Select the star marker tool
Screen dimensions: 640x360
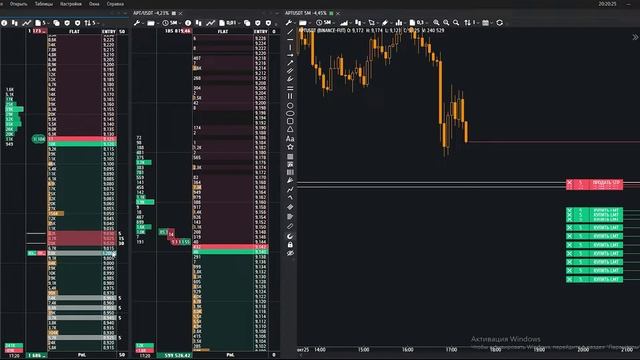(x=290, y=147)
